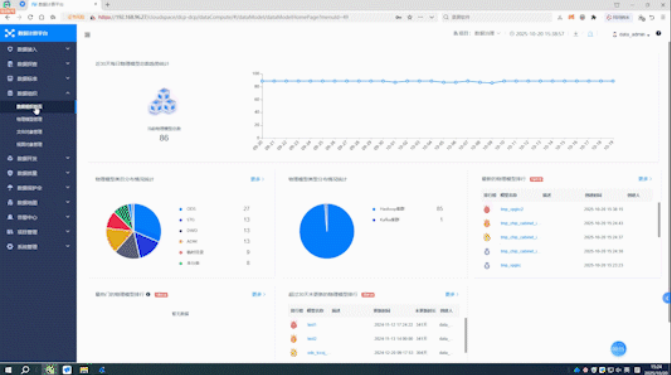The height and width of the screenshot is (375, 671).
Task: Click the blue document icon in page header
Action: pyautogui.click(x=590, y=34)
